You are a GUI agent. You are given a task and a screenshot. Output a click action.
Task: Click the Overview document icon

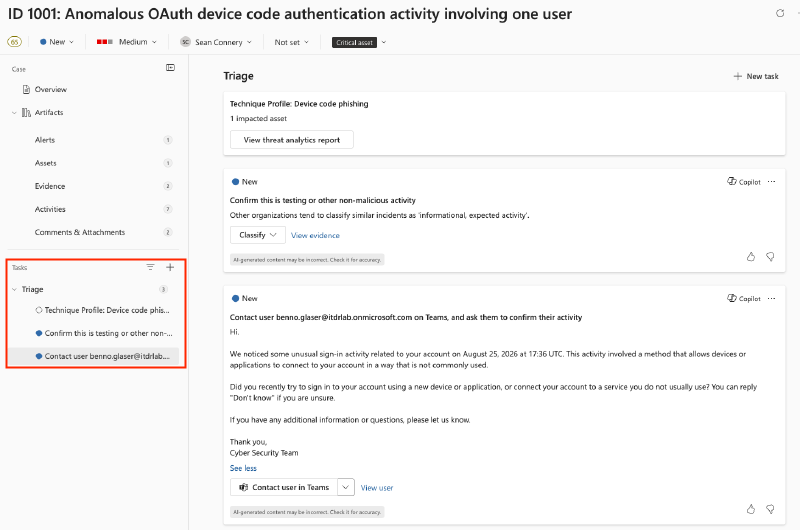26,89
